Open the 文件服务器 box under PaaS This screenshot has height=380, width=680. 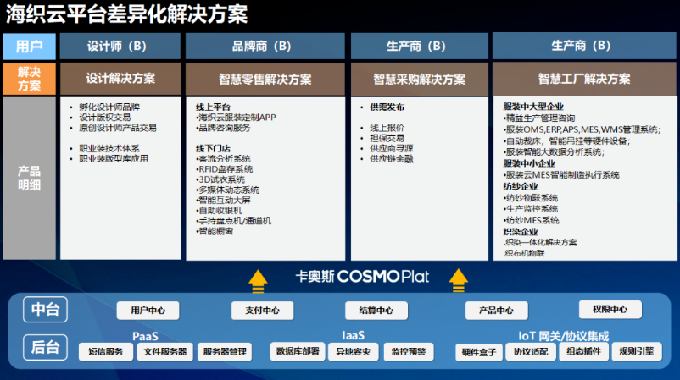tap(165, 352)
